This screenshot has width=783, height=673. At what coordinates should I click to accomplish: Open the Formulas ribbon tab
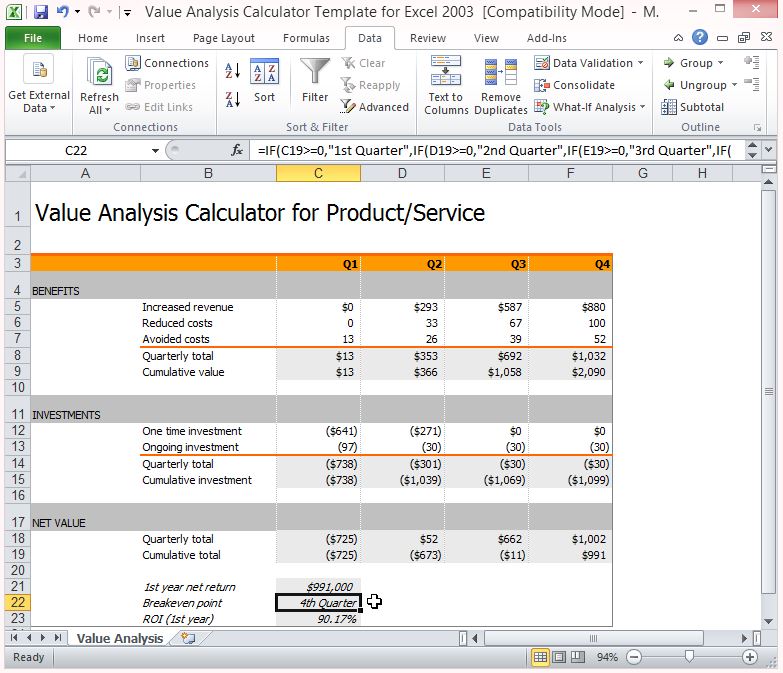point(306,38)
